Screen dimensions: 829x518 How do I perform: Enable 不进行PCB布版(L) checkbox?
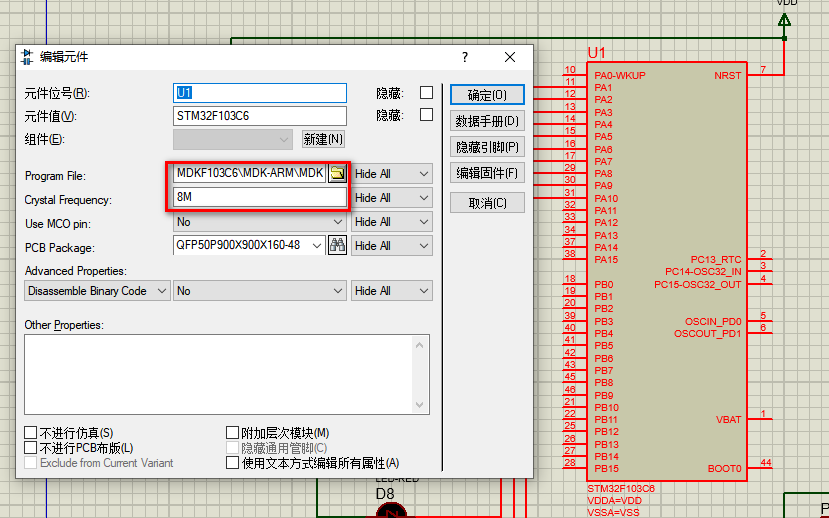[x=31, y=448]
